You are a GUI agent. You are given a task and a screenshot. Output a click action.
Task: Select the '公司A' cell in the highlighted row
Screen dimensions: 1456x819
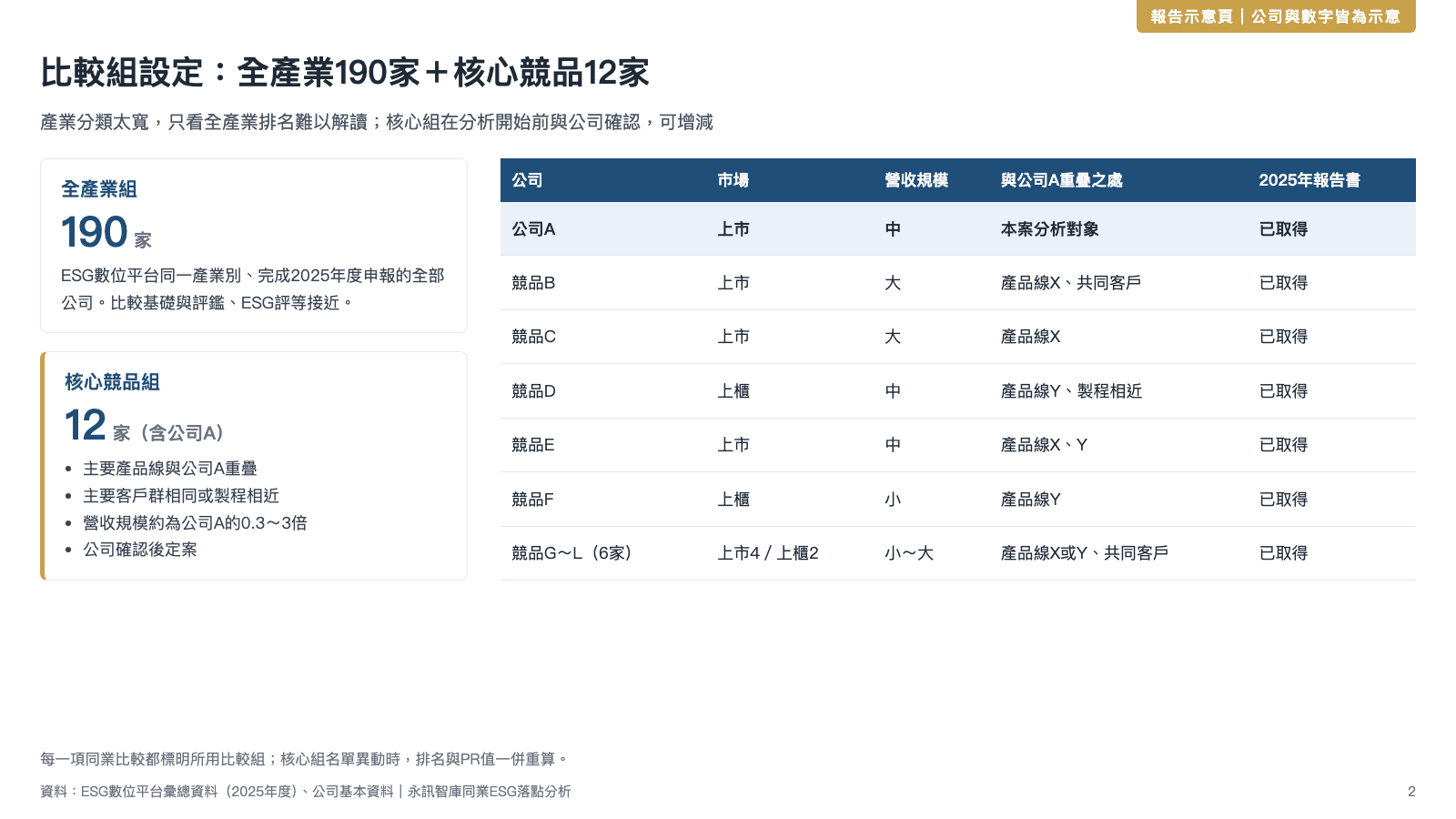click(x=533, y=229)
